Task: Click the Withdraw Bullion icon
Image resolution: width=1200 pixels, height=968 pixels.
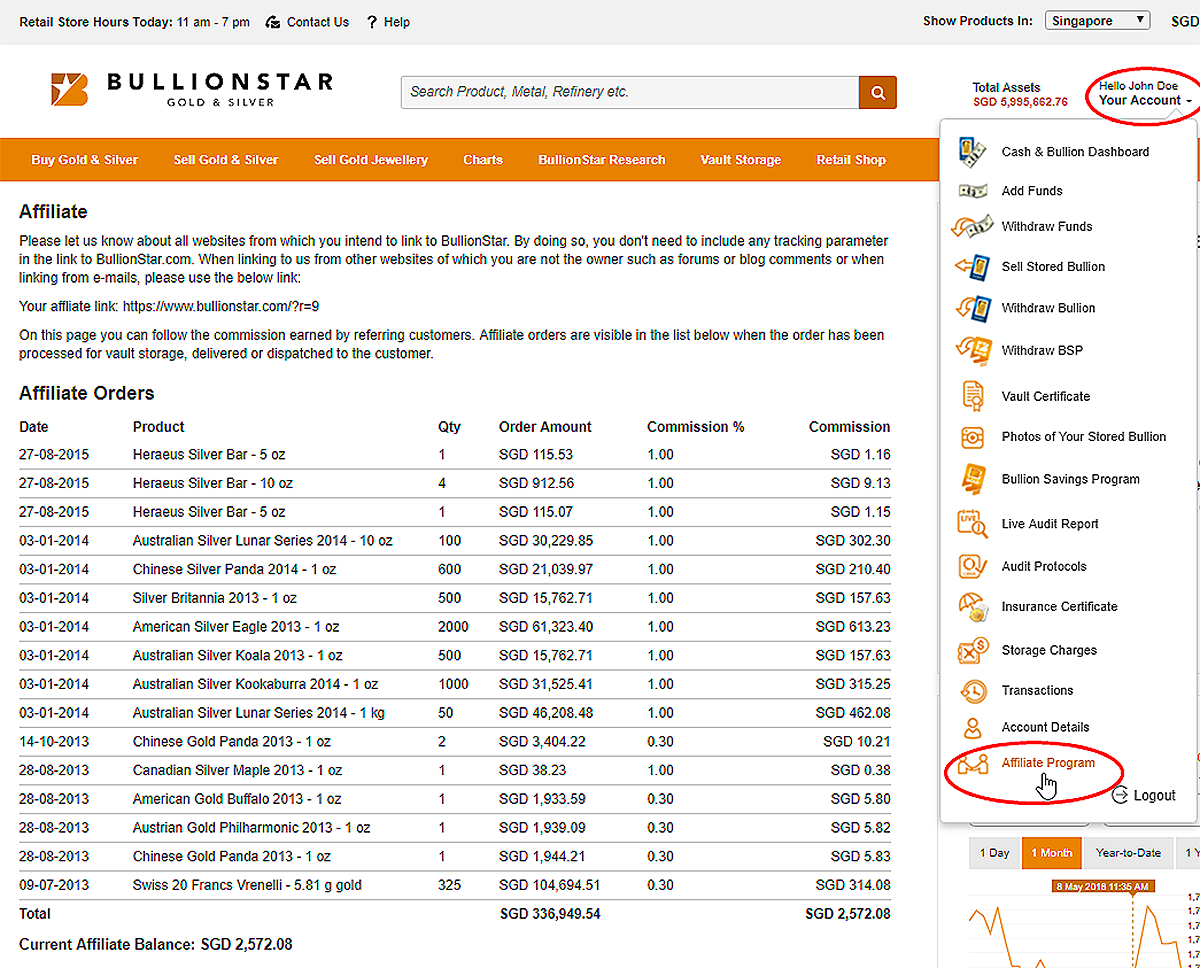Action: point(972,307)
